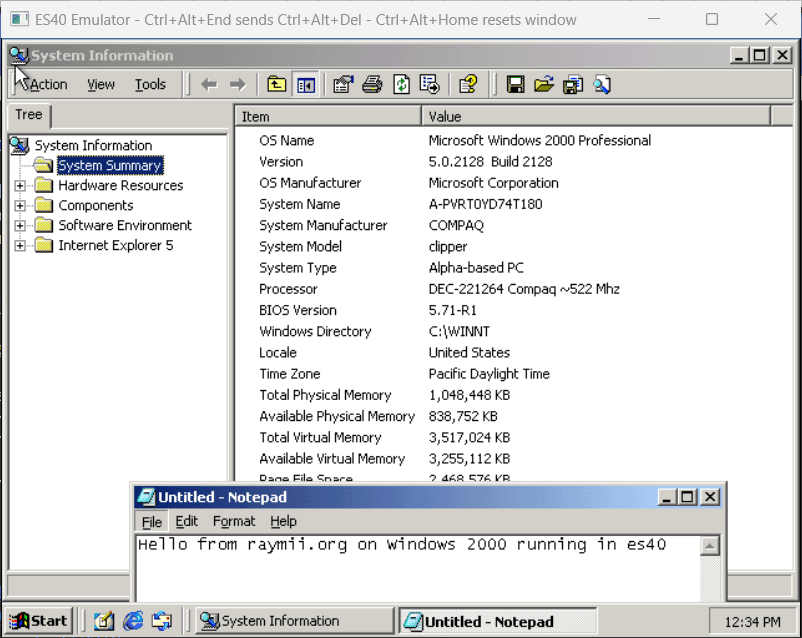Expand the Hardware Resources tree node
The height and width of the screenshot is (638, 802).
pos(20,186)
